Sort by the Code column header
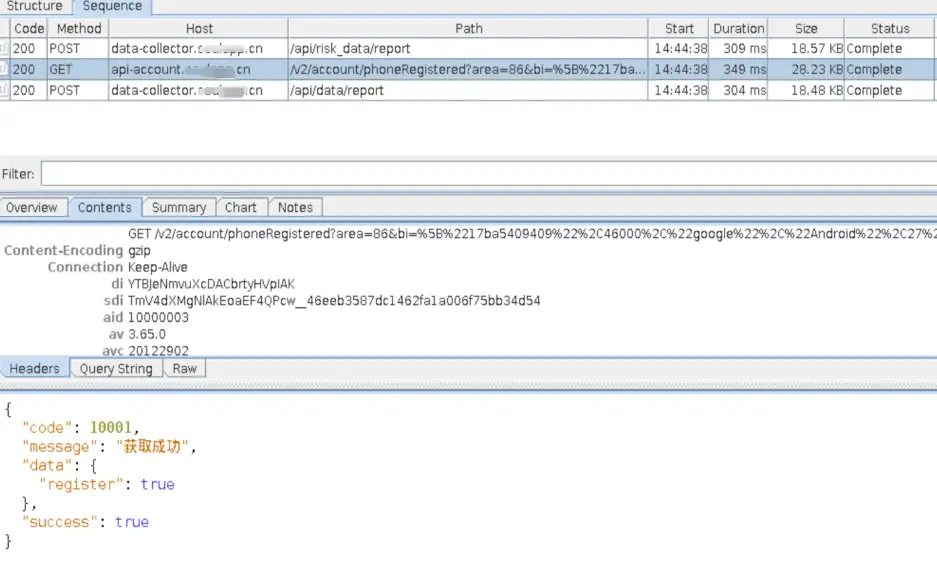This screenshot has width=937, height=561. click(29, 28)
